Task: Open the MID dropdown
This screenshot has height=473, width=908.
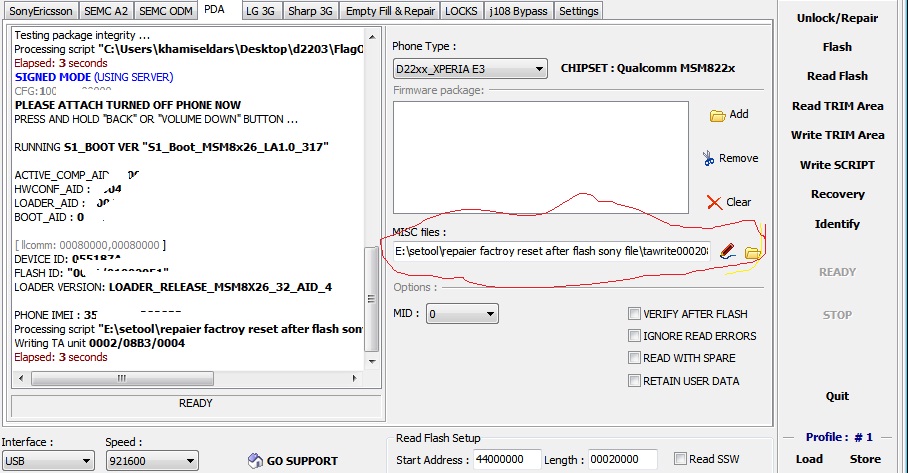Action: [462, 314]
